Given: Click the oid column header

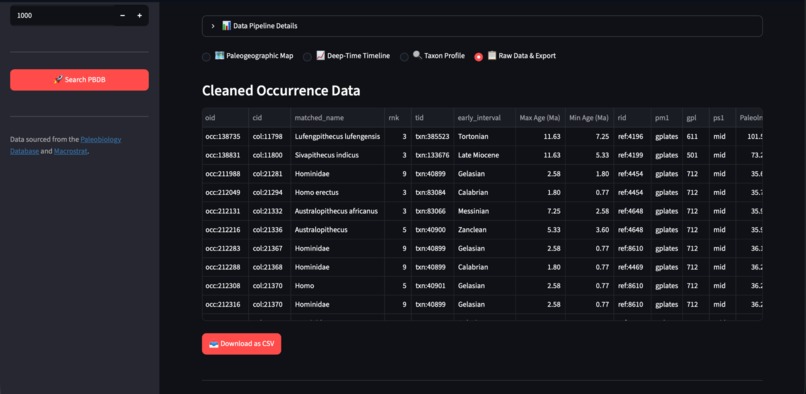Looking at the screenshot, I should [x=225, y=118].
